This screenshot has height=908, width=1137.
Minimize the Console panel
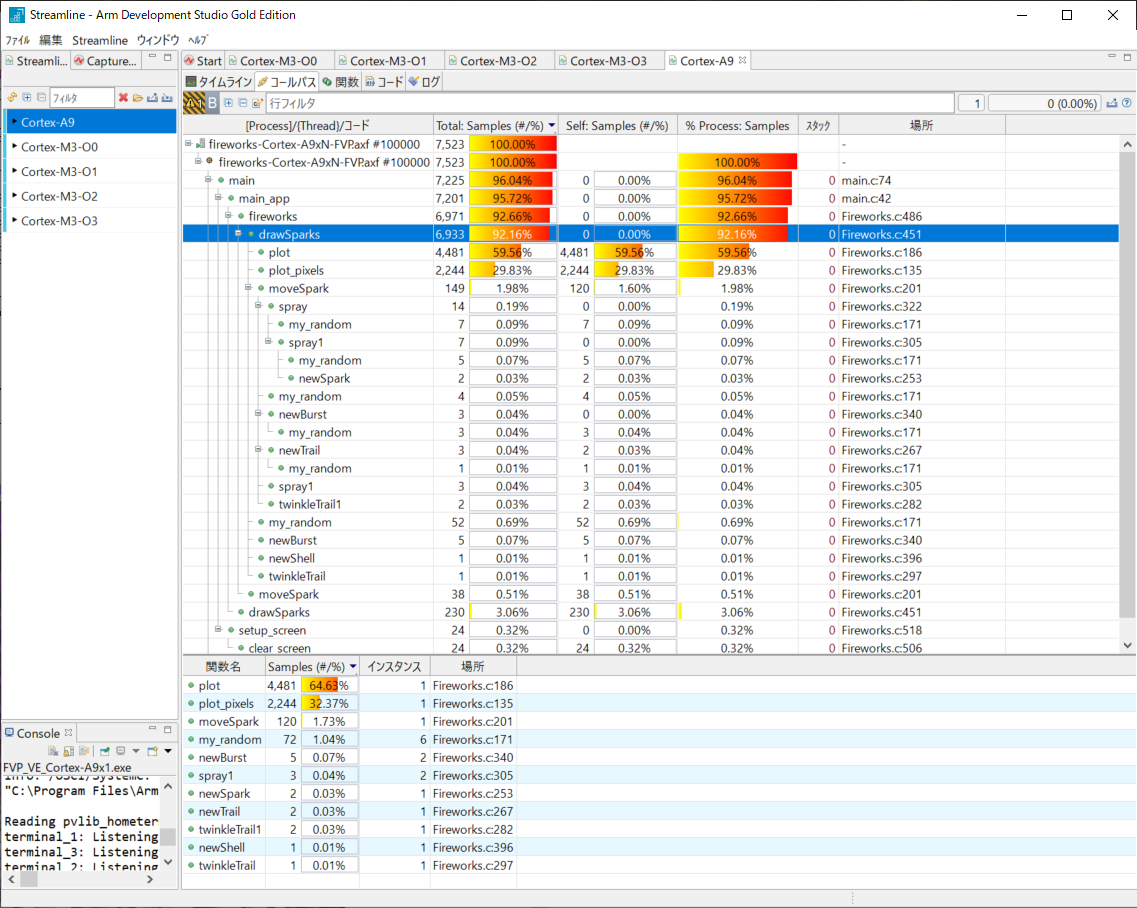152,729
